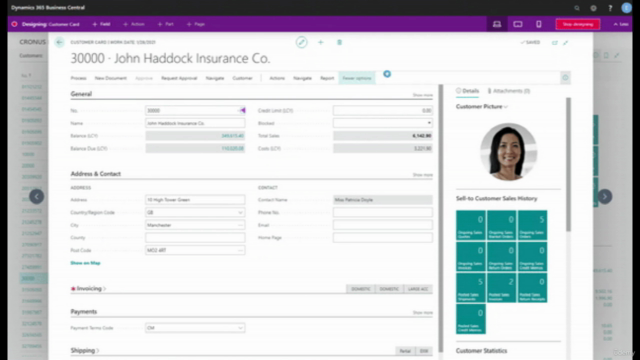Click the customer picture thumbnail

[x=509, y=152]
